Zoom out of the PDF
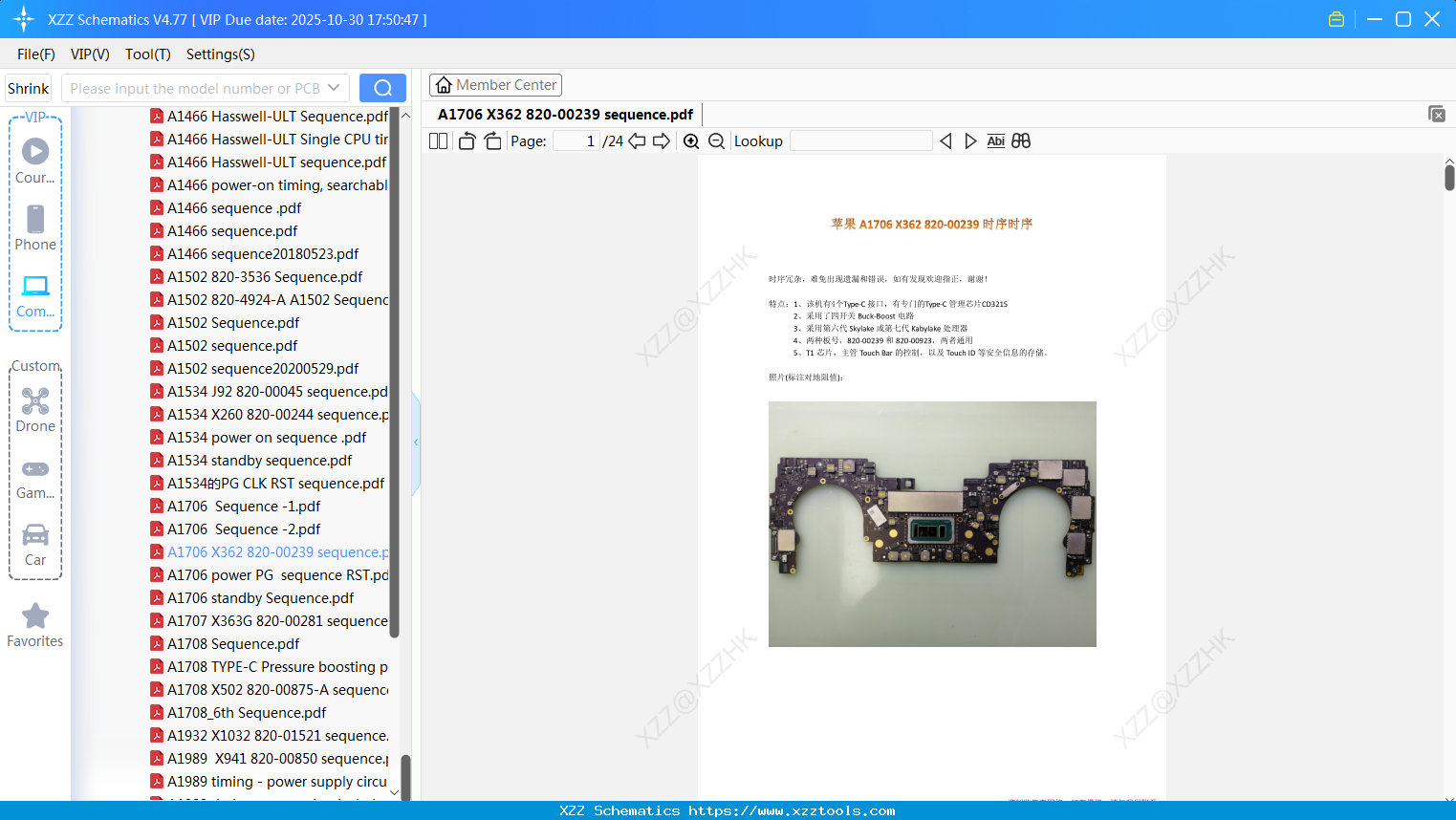 click(716, 141)
